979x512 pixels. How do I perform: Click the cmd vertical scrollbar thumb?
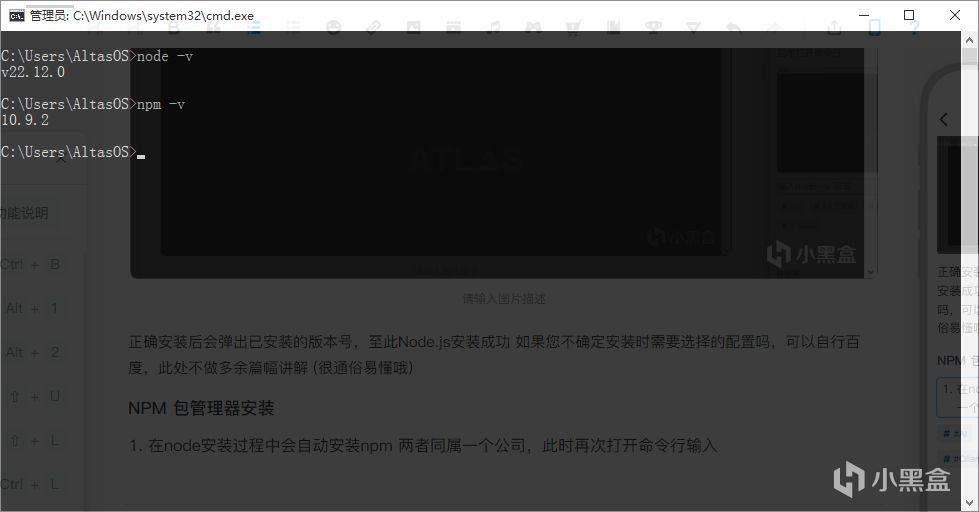969,57
